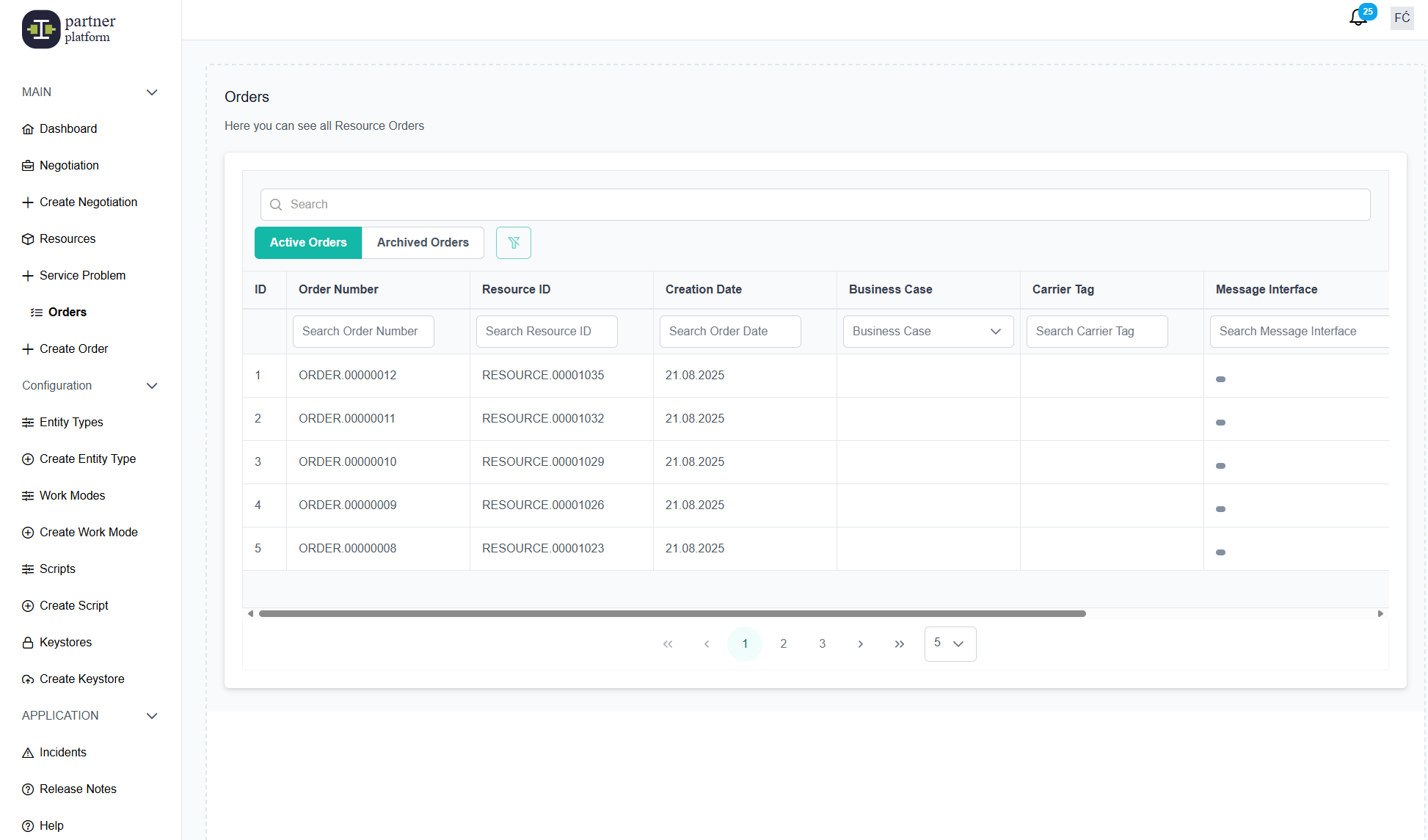This screenshot has width=1428, height=840.
Task: Switch to the Archived Orders tab
Action: 423,243
